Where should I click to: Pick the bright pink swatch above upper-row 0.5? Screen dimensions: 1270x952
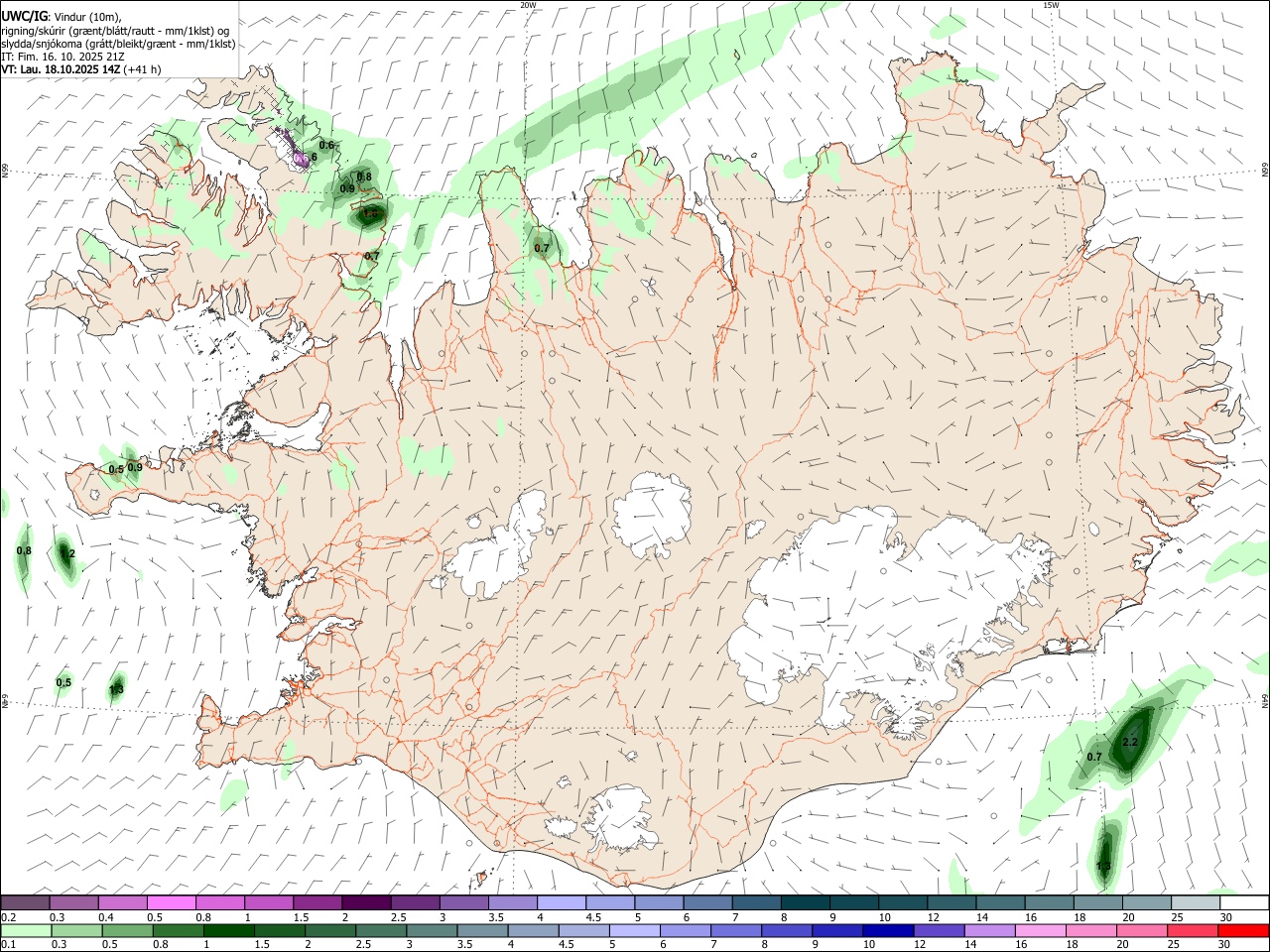[171, 903]
